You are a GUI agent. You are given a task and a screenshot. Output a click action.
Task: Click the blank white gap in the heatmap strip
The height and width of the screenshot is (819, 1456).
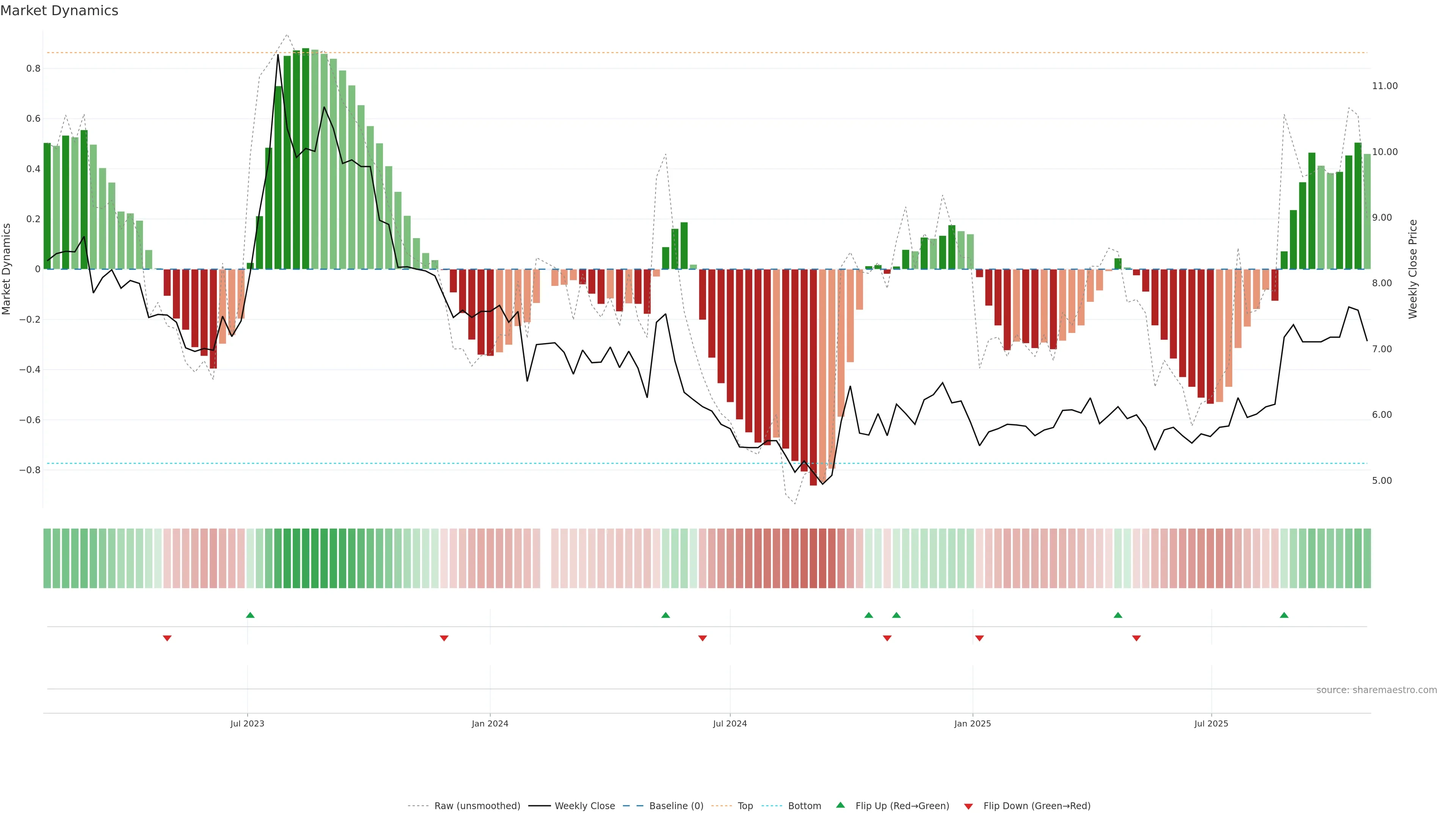tap(546, 558)
